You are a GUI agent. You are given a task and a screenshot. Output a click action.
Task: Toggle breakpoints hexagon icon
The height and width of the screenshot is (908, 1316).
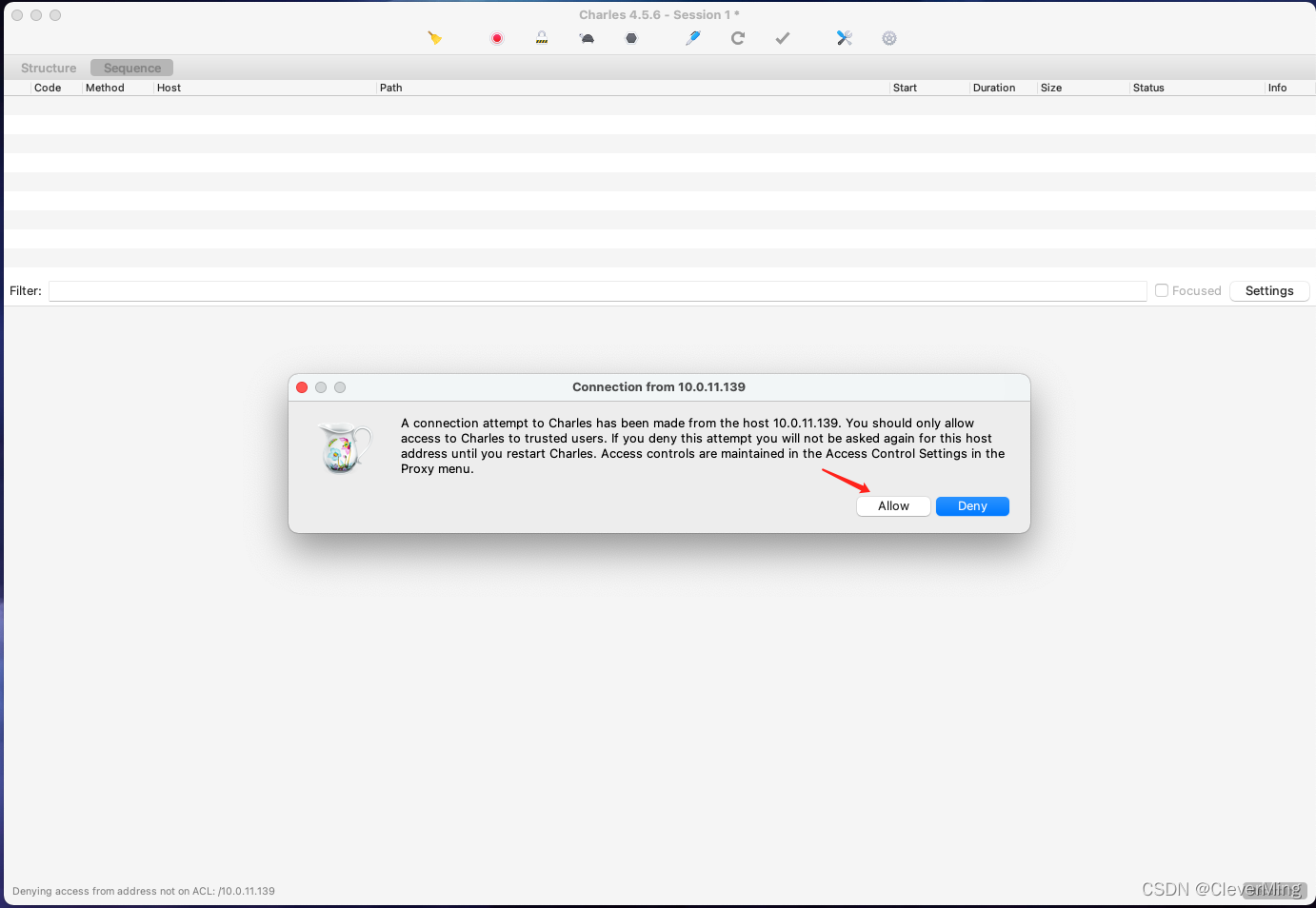tap(631, 38)
